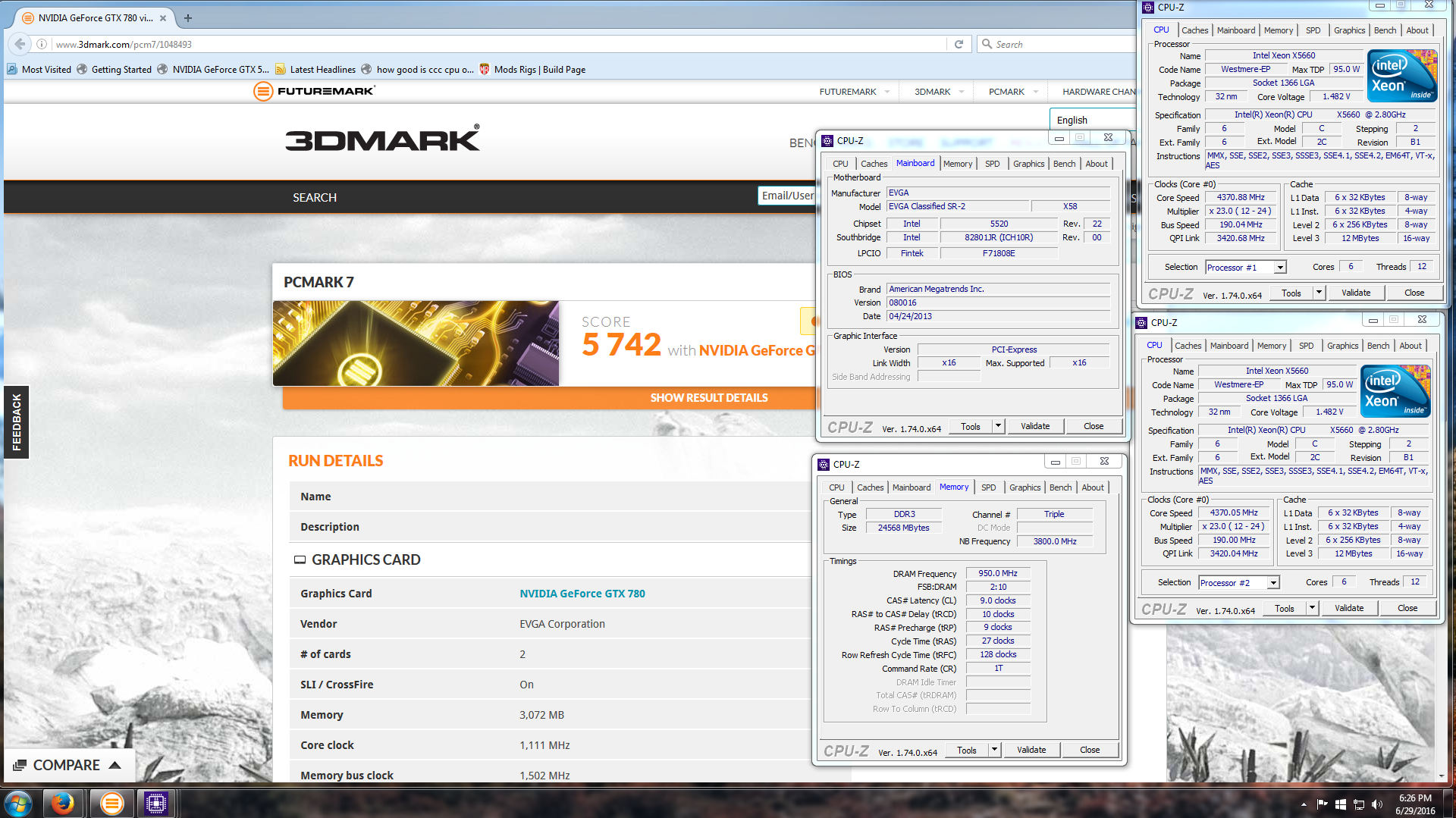The height and width of the screenshot is (818, 1456).
Task: Expand the COMPARE panel arrow
Action: click(x=115, y=765)
